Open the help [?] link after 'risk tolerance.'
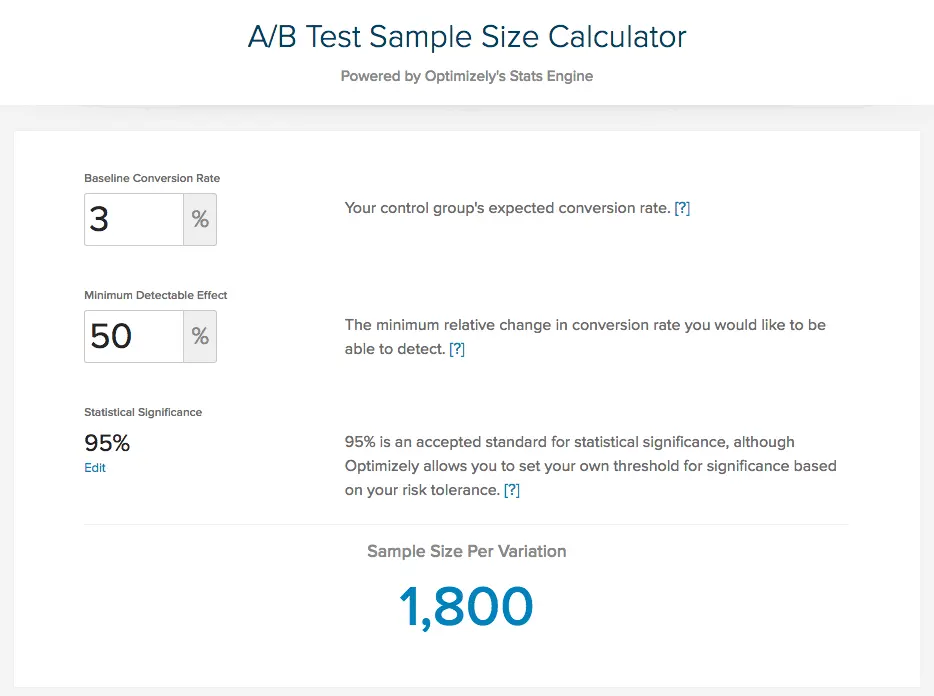 click(x=512, y=490)
